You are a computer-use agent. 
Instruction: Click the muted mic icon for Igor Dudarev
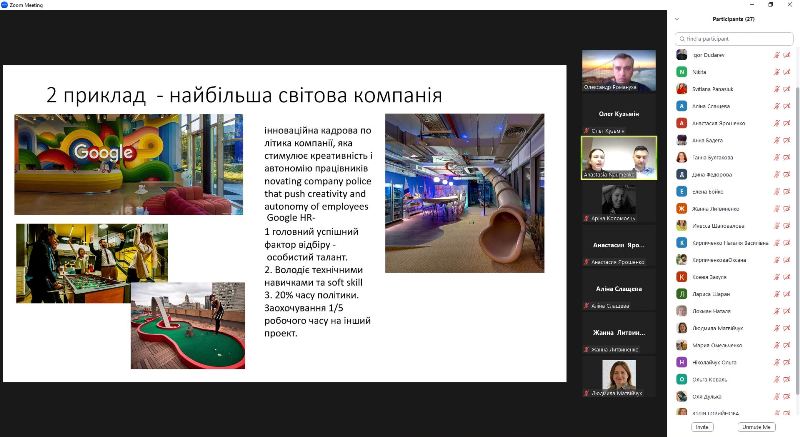coord(777,55)
